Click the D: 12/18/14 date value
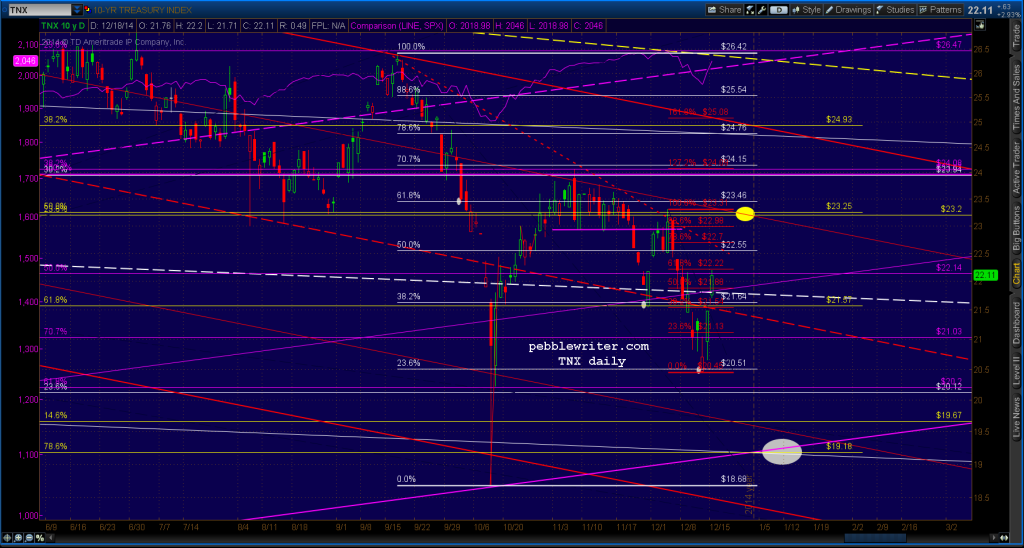 (x=112, y=25)
